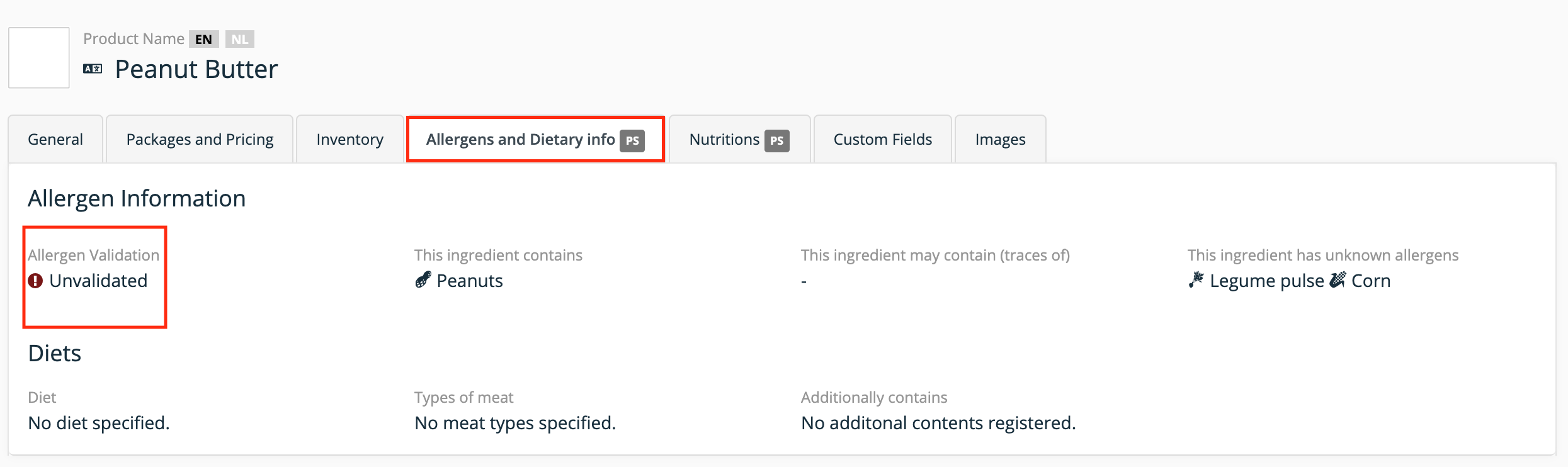Click the red Unvalidated warning icon
Screen dimensions: 1568x467
click(35, 281)
